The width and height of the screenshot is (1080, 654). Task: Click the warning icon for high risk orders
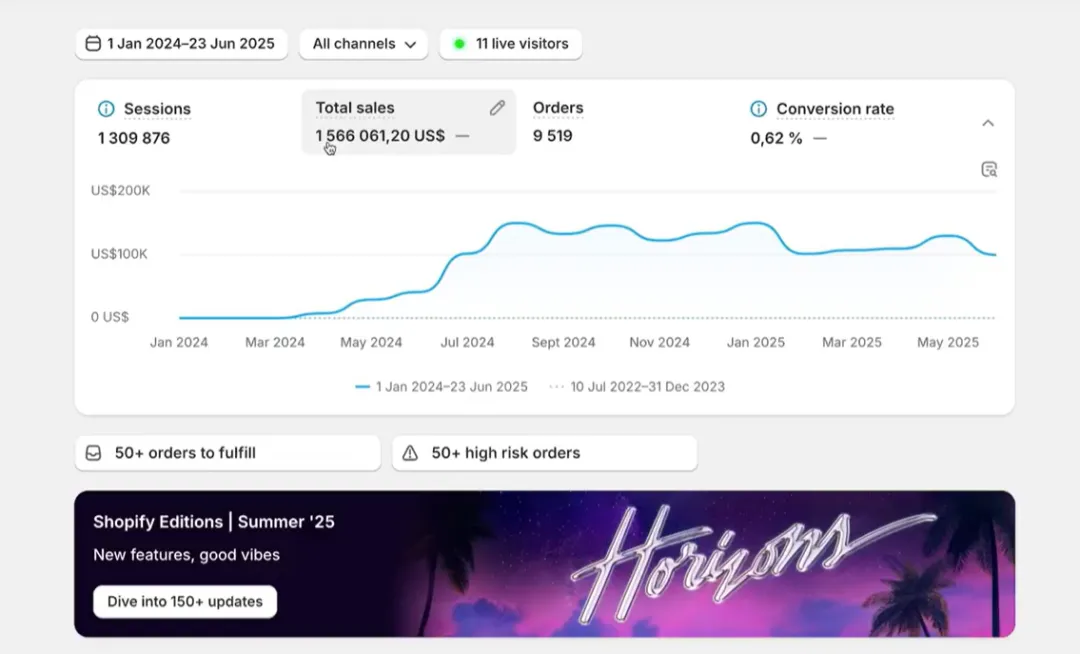410,453
